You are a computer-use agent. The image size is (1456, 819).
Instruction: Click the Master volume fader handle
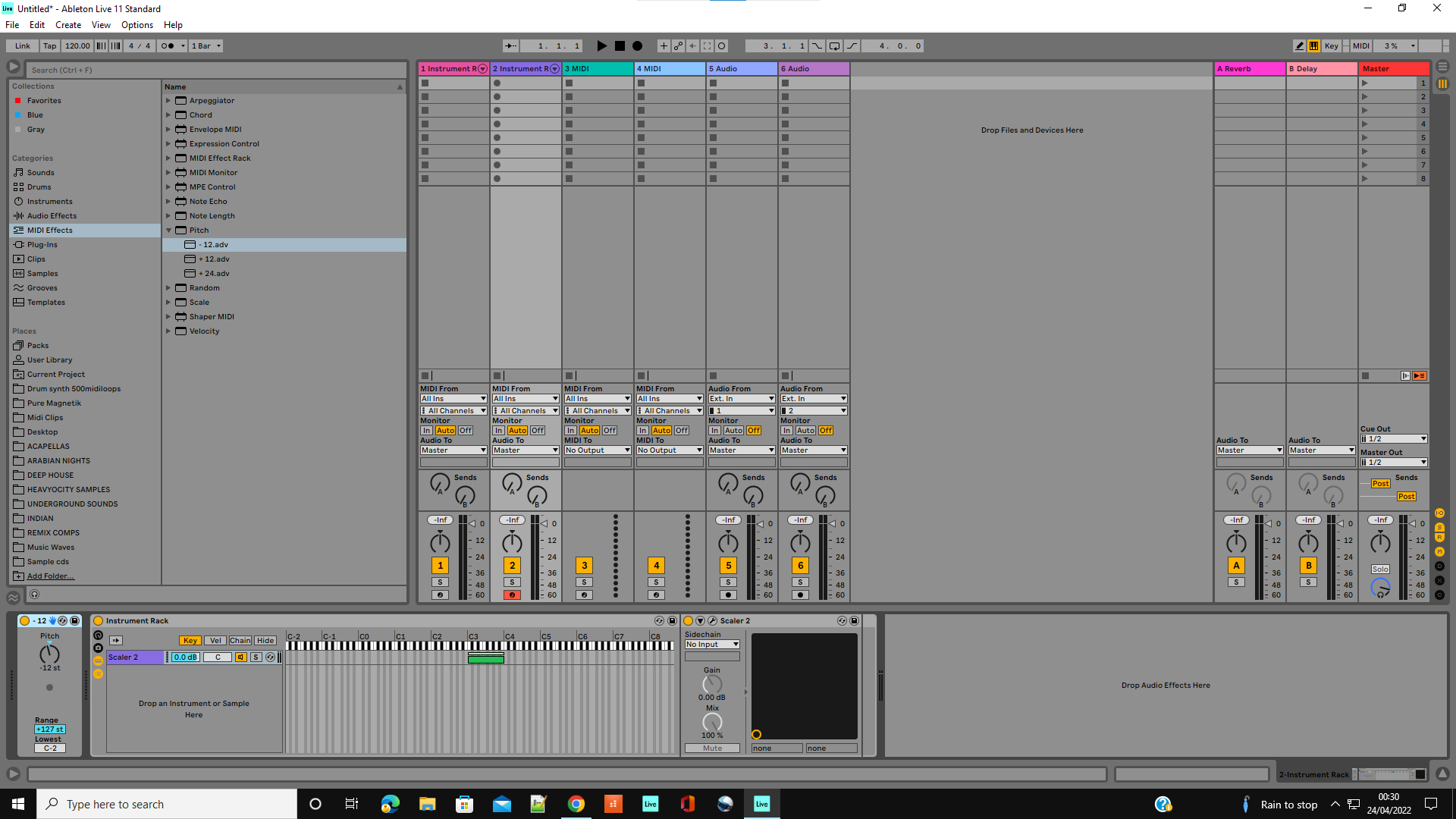pos(1412,523)
